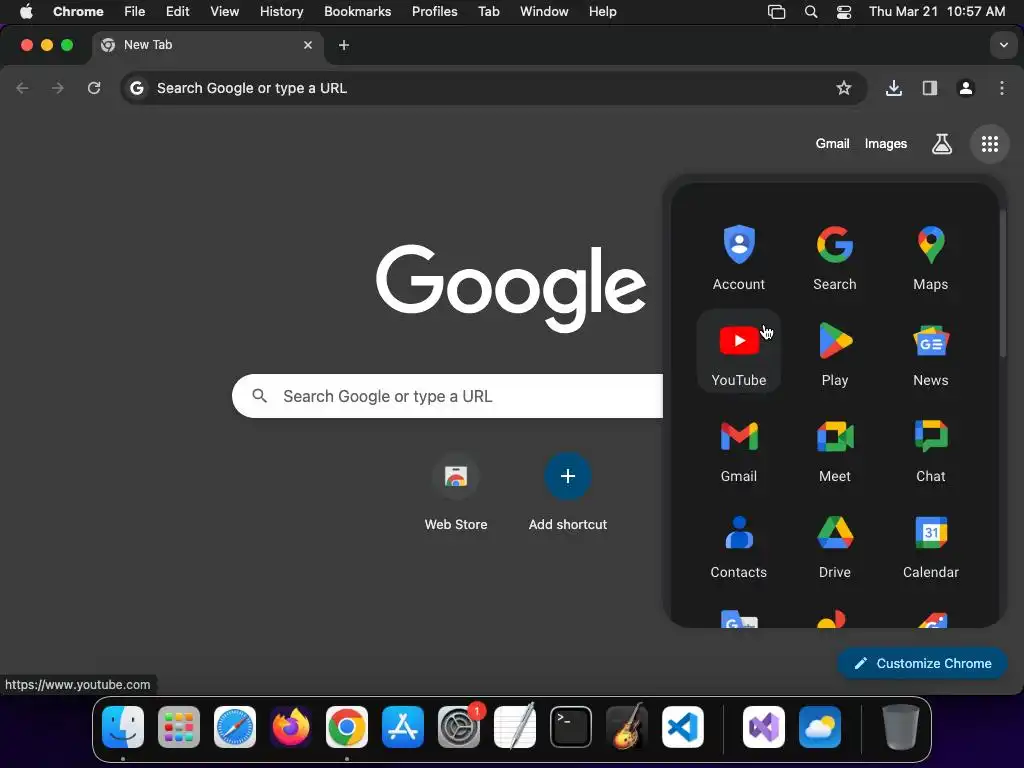Open Google Contacts app
The image size is (1024, 768).
coord(739,545)
